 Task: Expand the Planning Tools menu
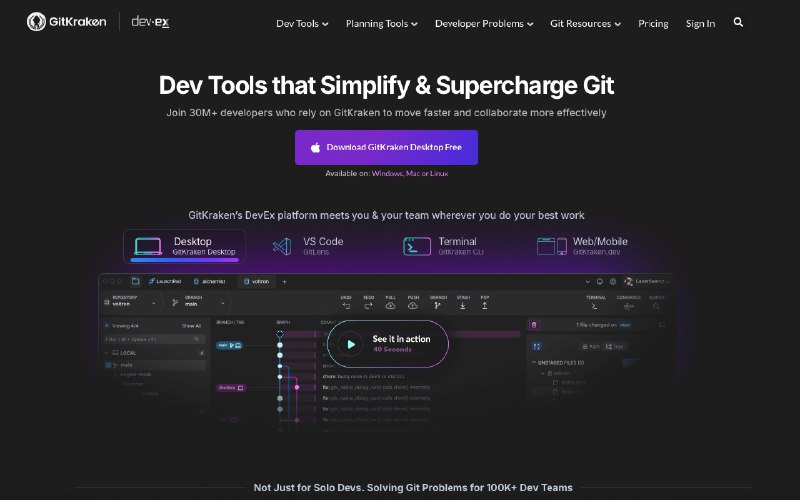382,23
